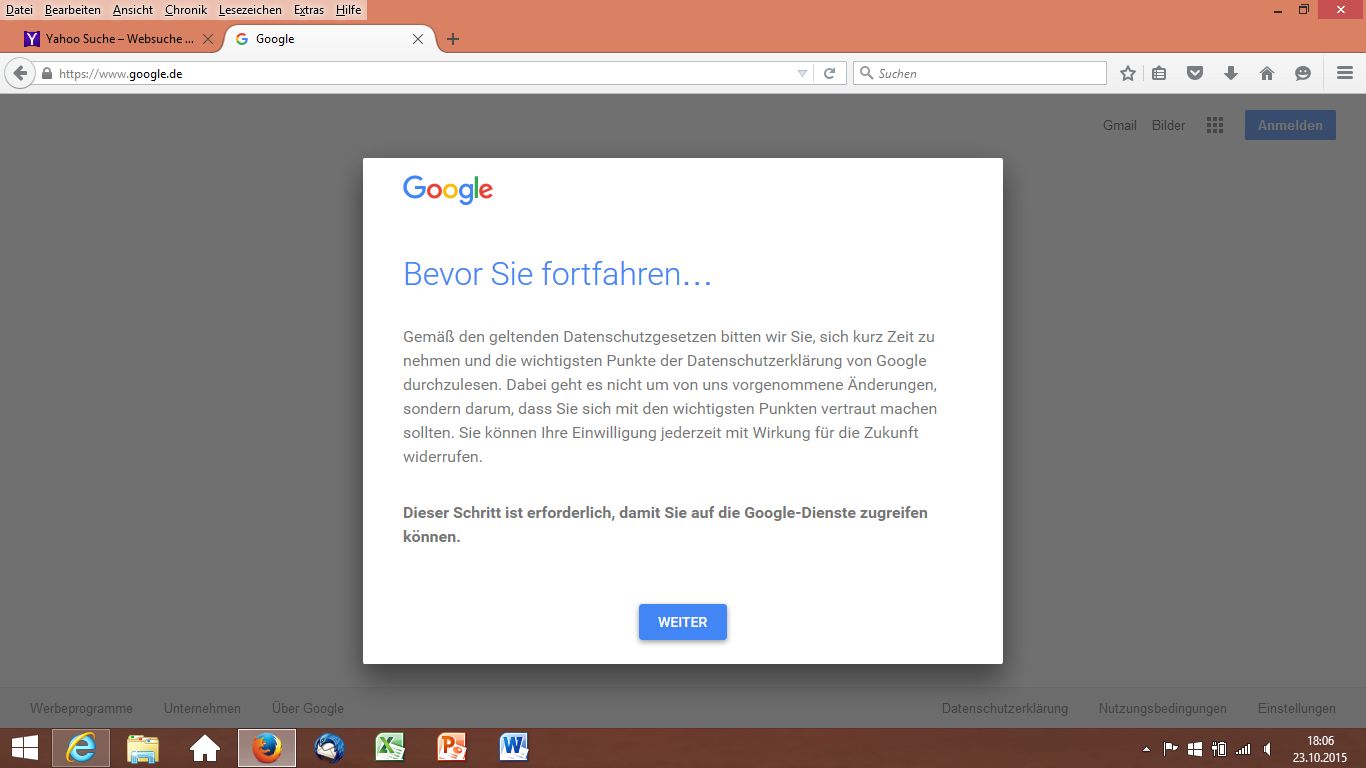Close the Google tab
The image size is (1366, 768).
click(x=418, y=39)
